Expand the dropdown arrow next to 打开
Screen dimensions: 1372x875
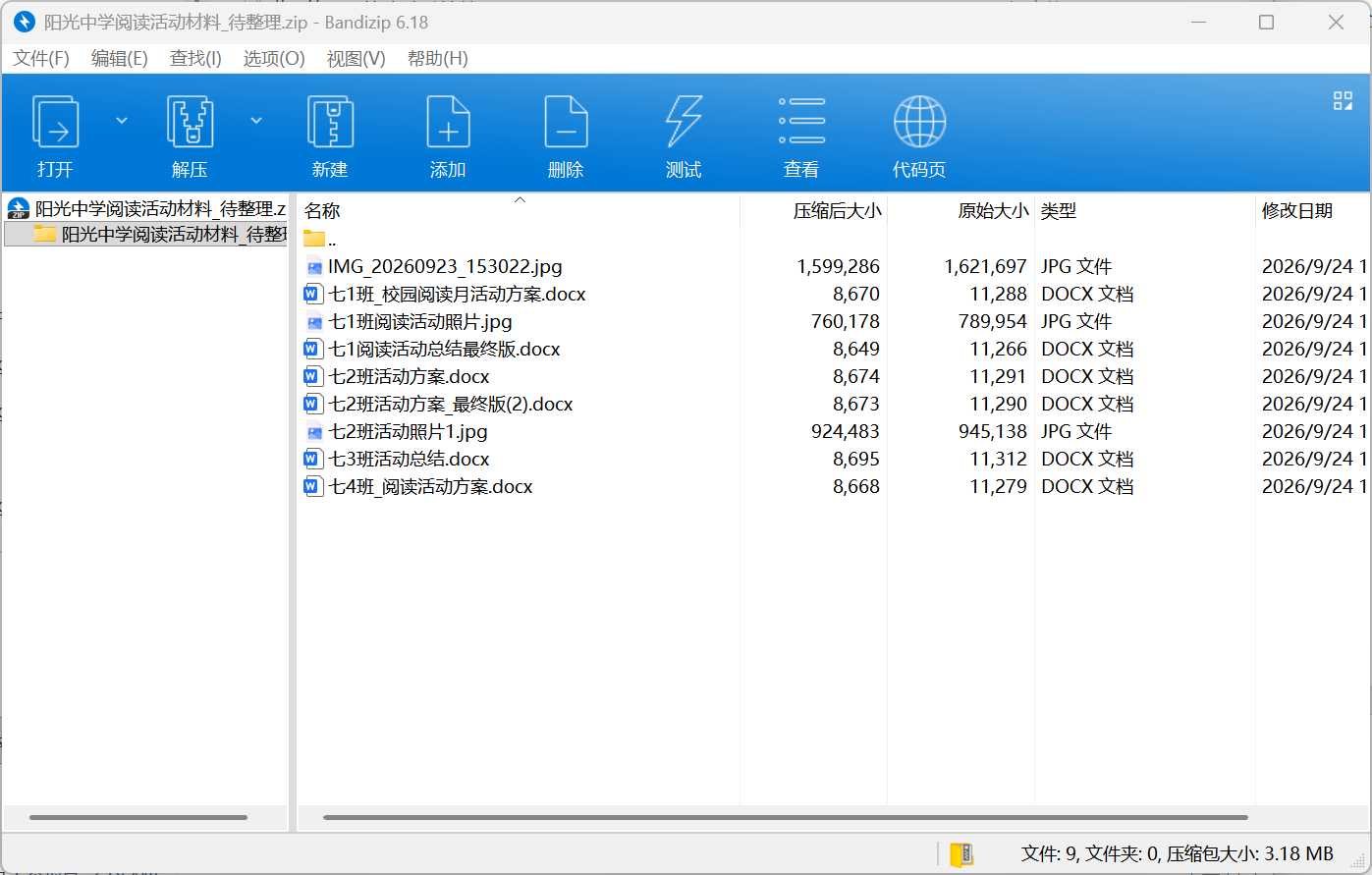point(122,121)
